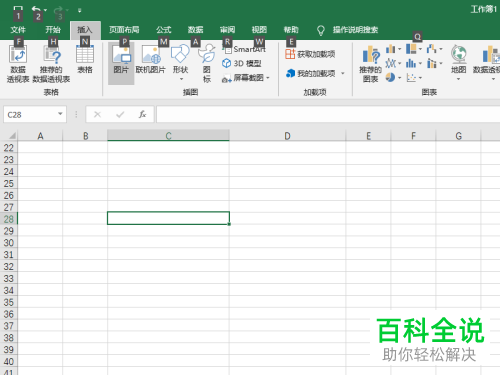The width and height of the screenshot is (500, 375).
Task: Insert a 数据透视表 PivotTable
Action: click(x=18, y=64)
